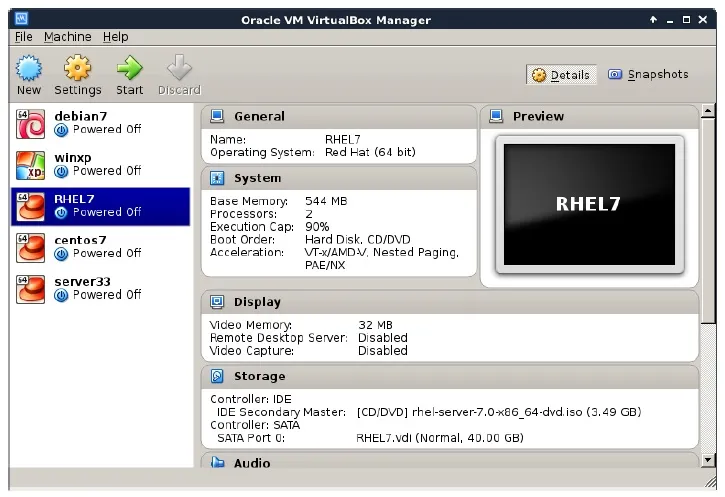Click the Name value 'RHEL7' in General

[343, 140]
